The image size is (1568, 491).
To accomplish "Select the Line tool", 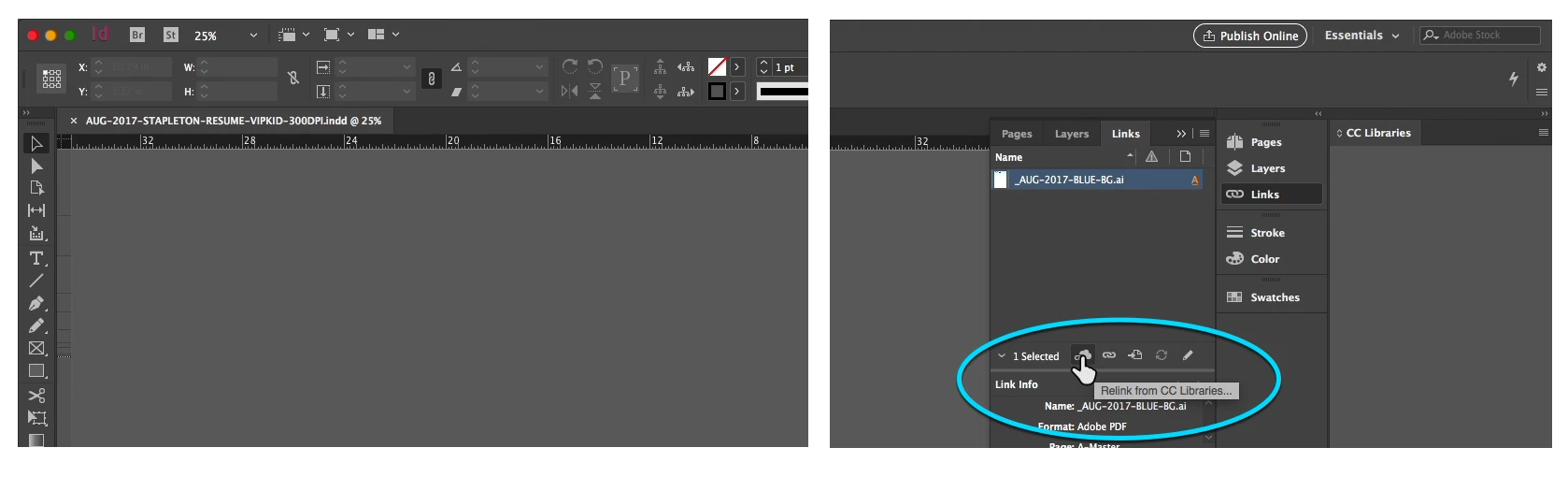I will (x=36, y=280).
